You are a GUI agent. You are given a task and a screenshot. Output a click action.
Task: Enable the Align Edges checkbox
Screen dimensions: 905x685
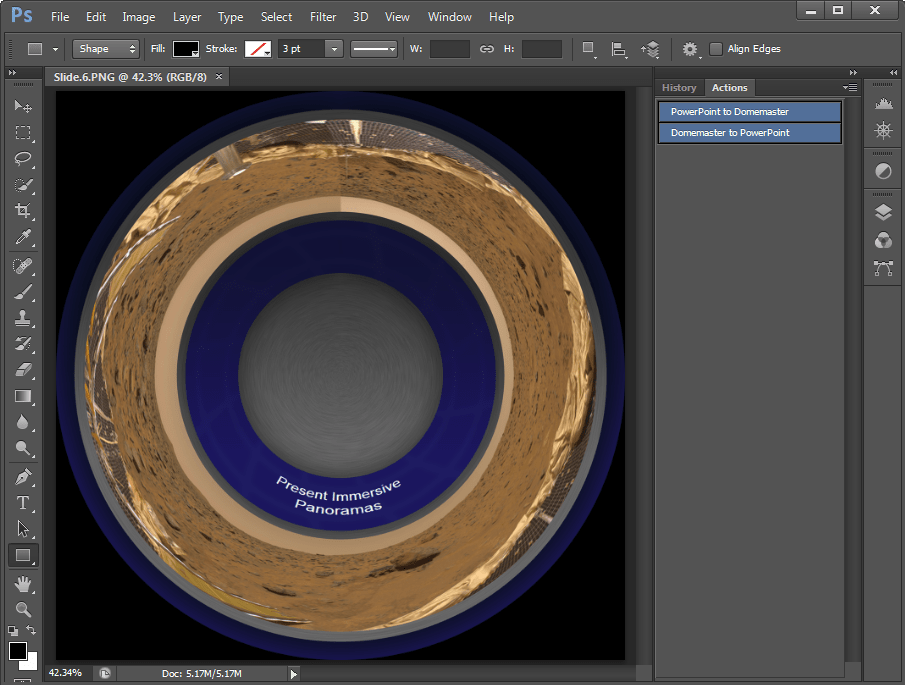pyautogui.click(x=716, y=49)
